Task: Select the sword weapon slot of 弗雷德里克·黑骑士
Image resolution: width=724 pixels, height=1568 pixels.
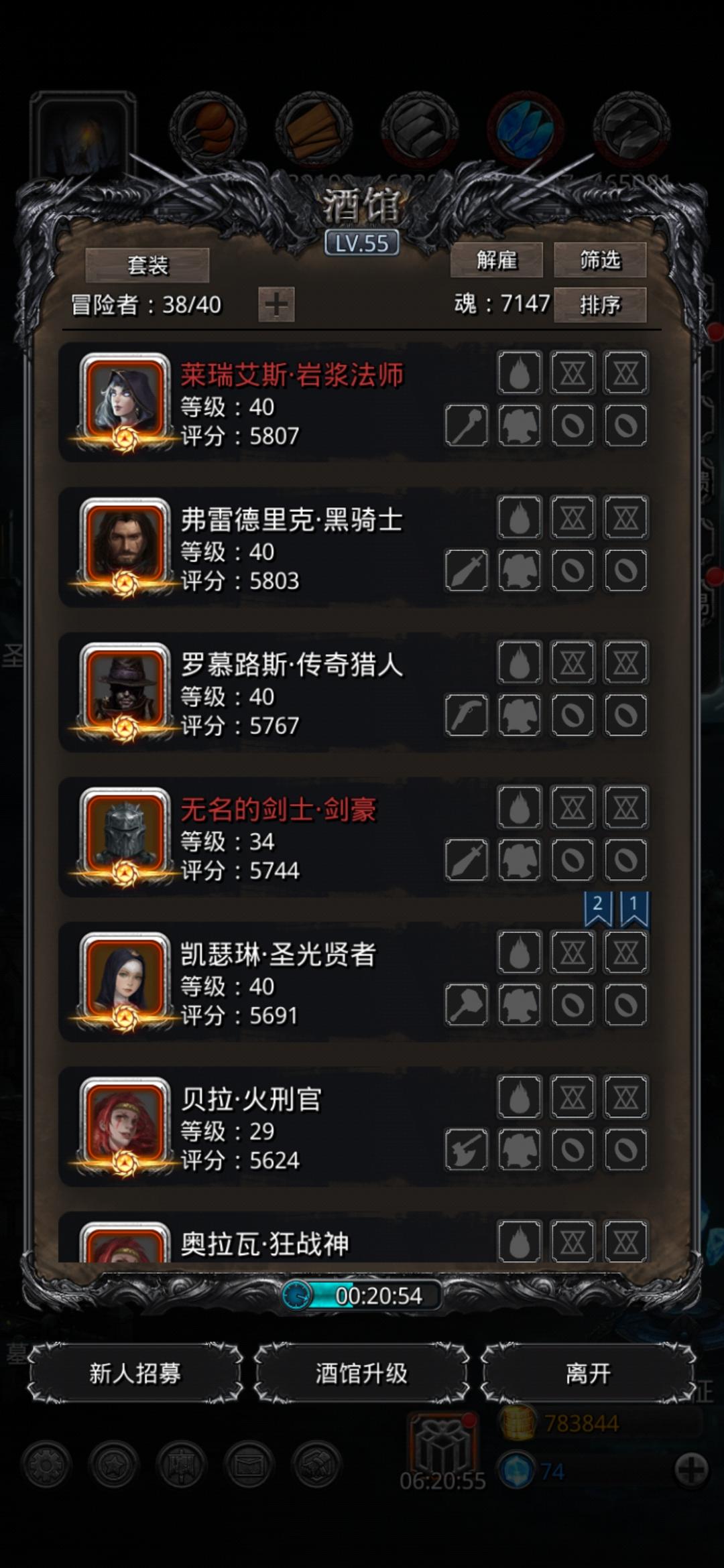Action: (x=467, y=570)
